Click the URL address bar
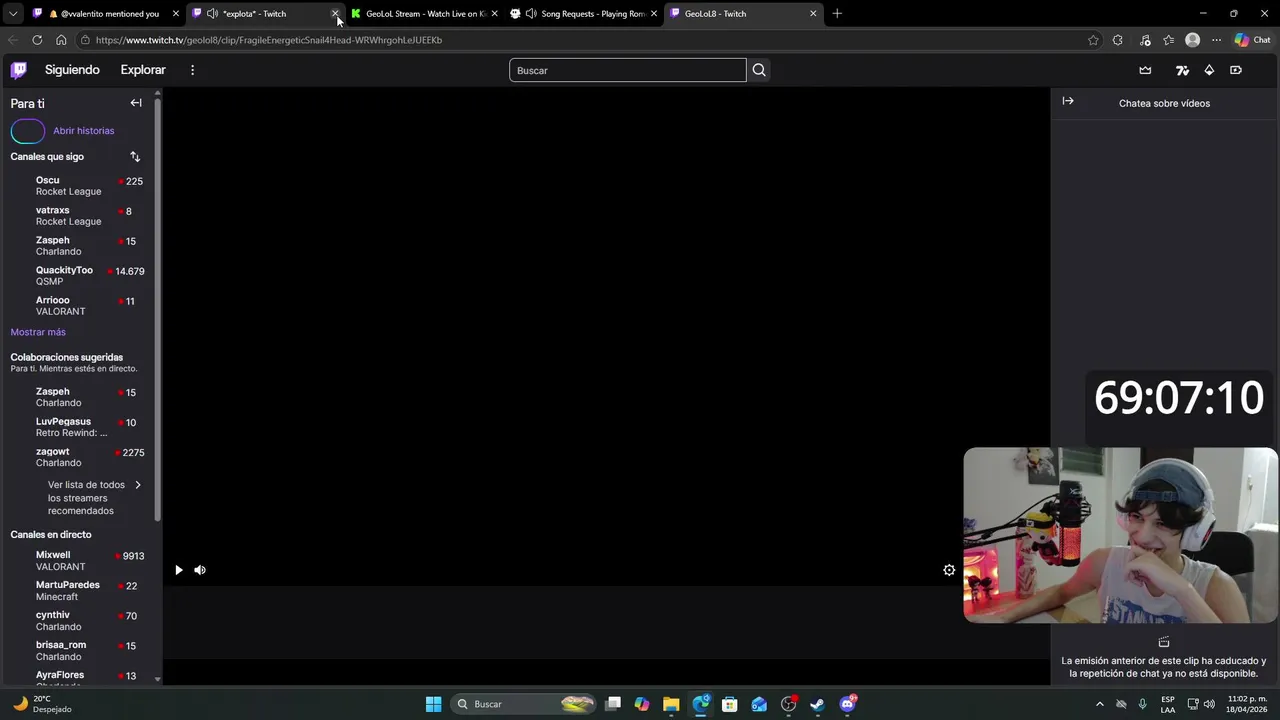 pyautogui.click(x=580, y=40)
